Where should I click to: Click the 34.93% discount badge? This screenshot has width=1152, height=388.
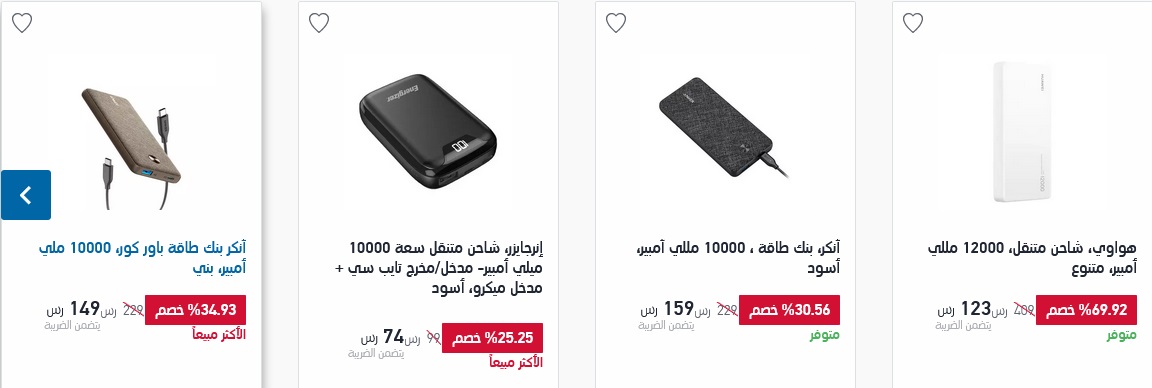(195, 310)
